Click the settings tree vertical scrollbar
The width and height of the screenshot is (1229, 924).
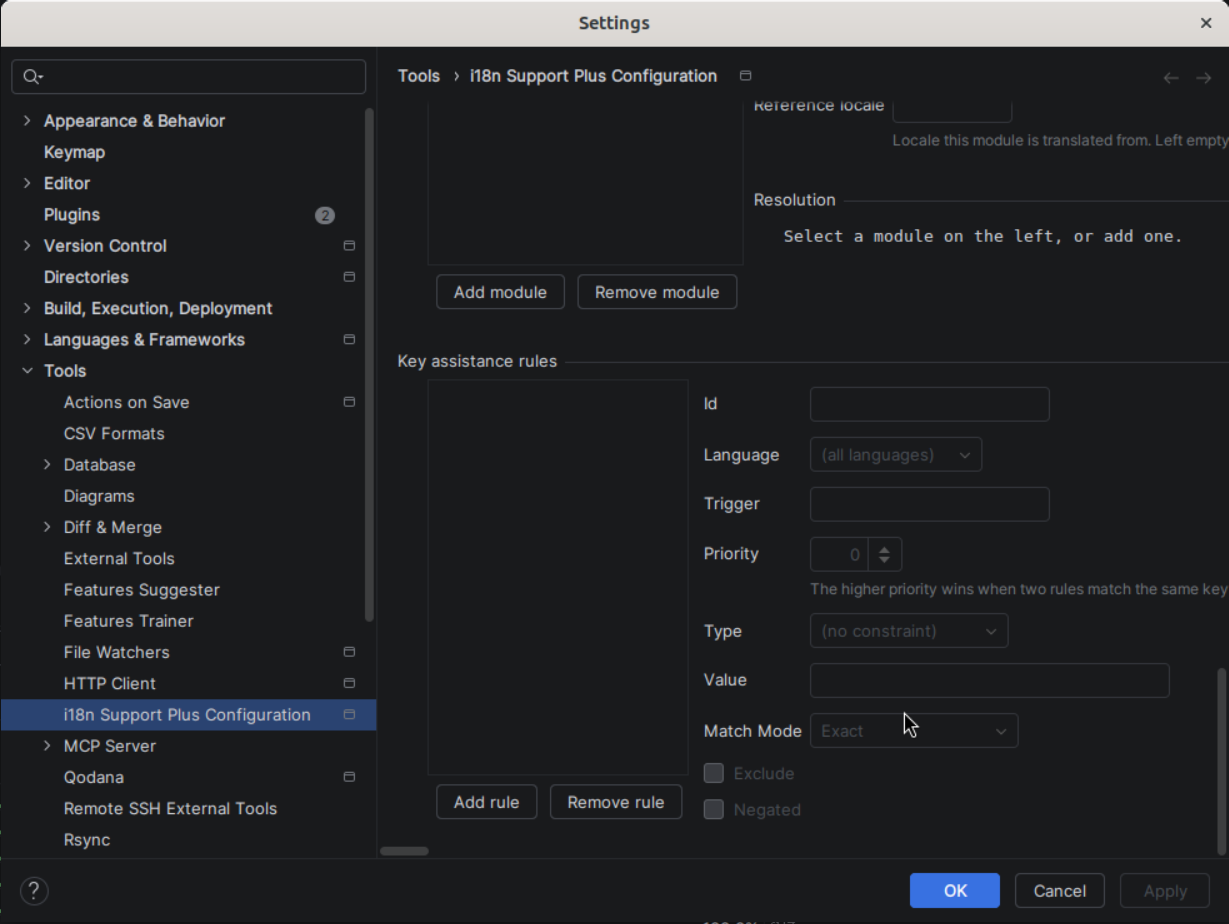pos(369,365)
